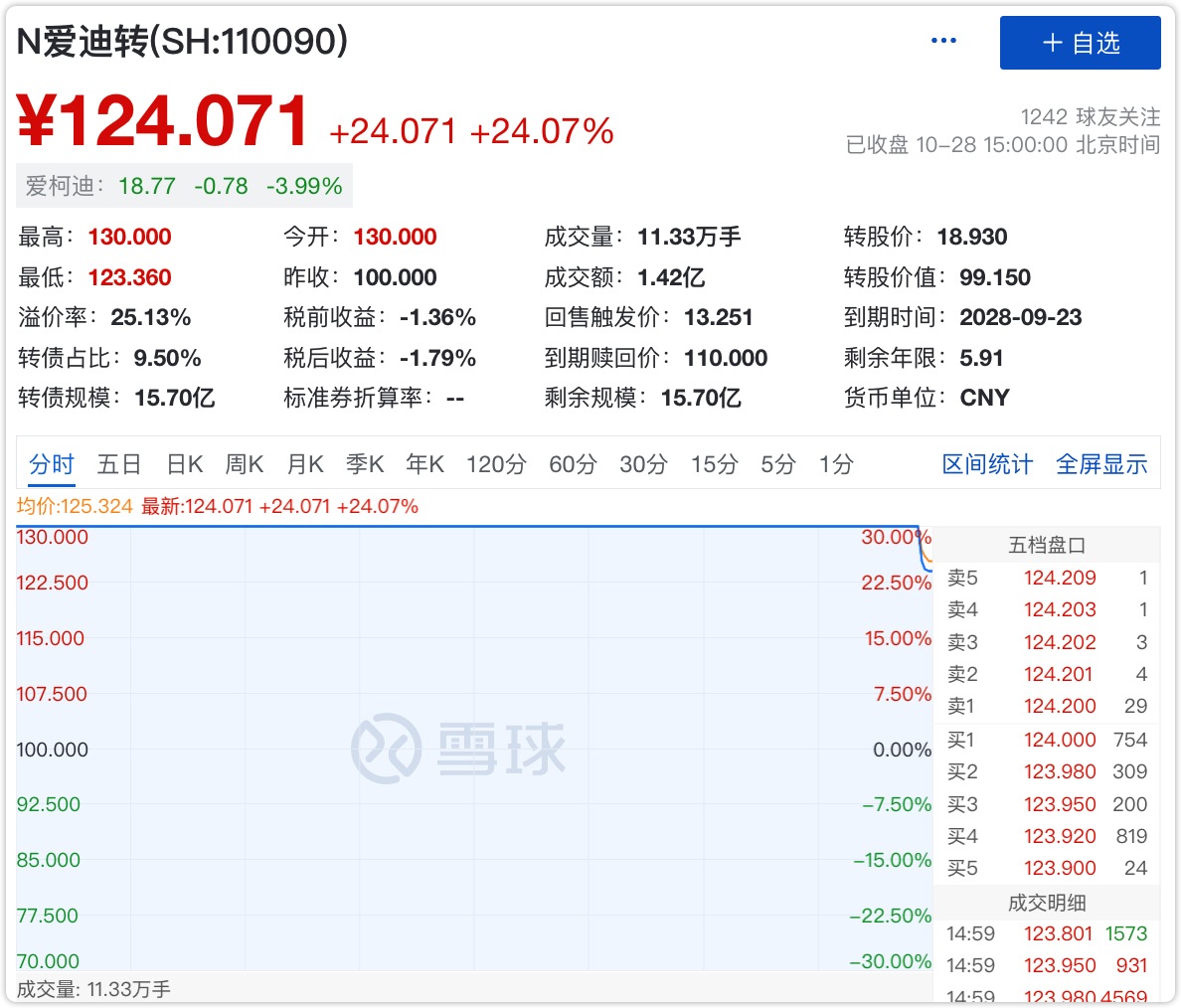
Task: Select the 分时 chart tab
Action: (x=52, y=464)
